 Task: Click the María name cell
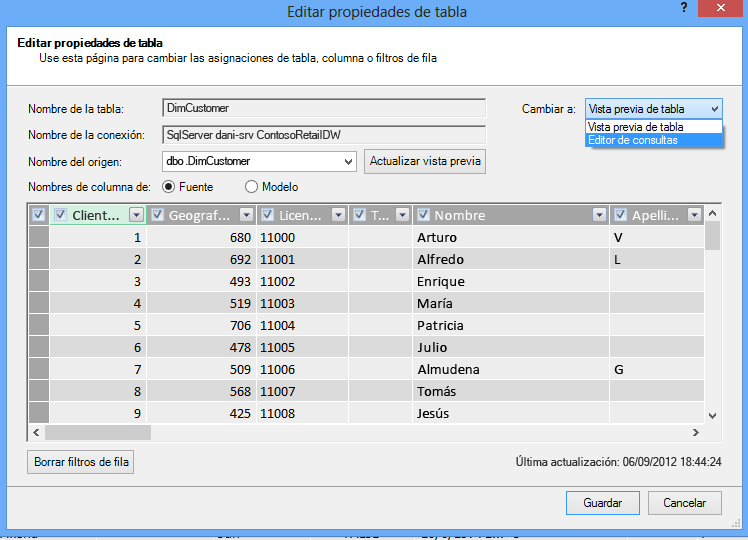(x=510, y=303)
